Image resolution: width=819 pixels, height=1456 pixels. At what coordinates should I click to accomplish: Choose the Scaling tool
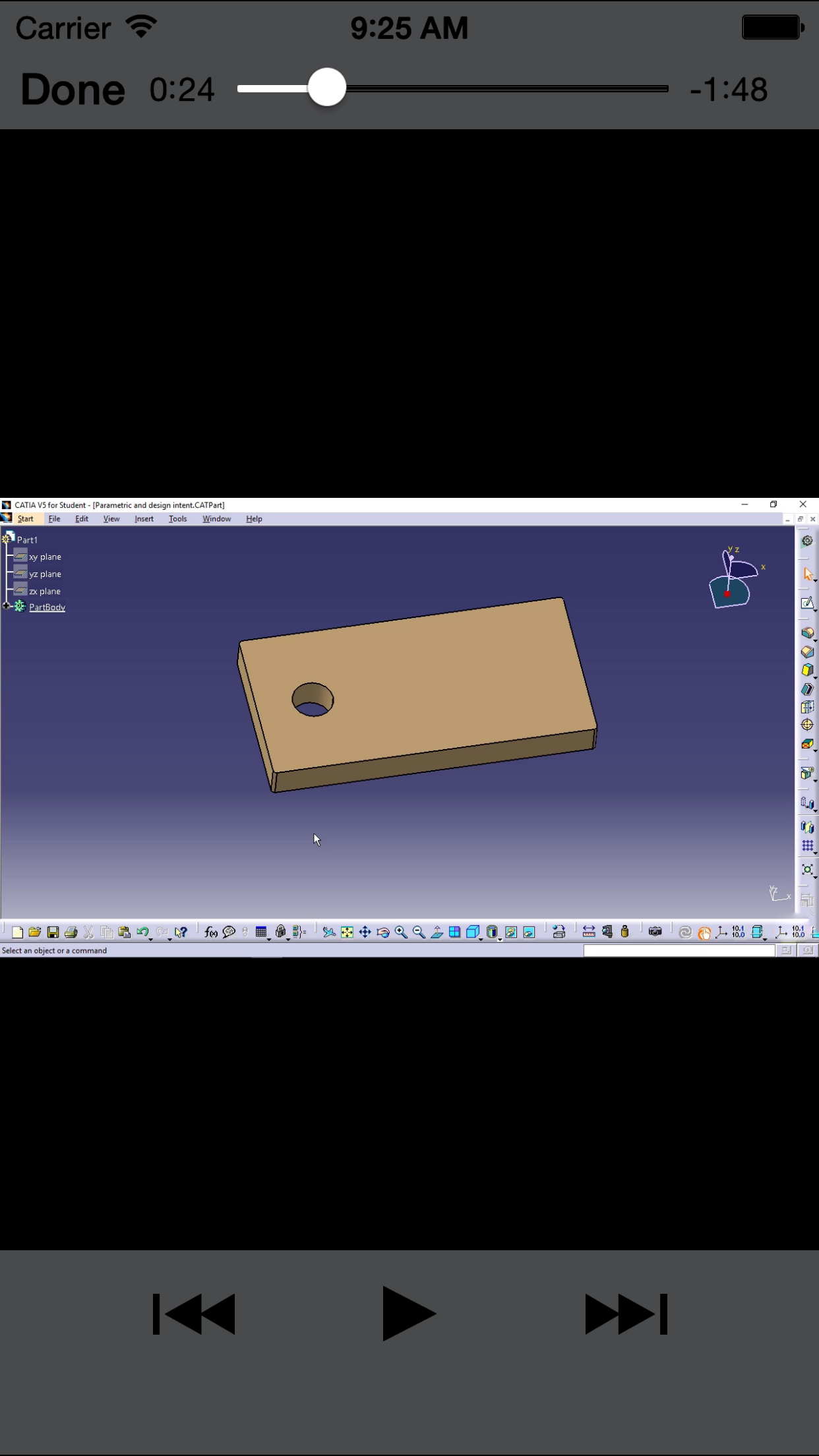click(x=807, y=870)
